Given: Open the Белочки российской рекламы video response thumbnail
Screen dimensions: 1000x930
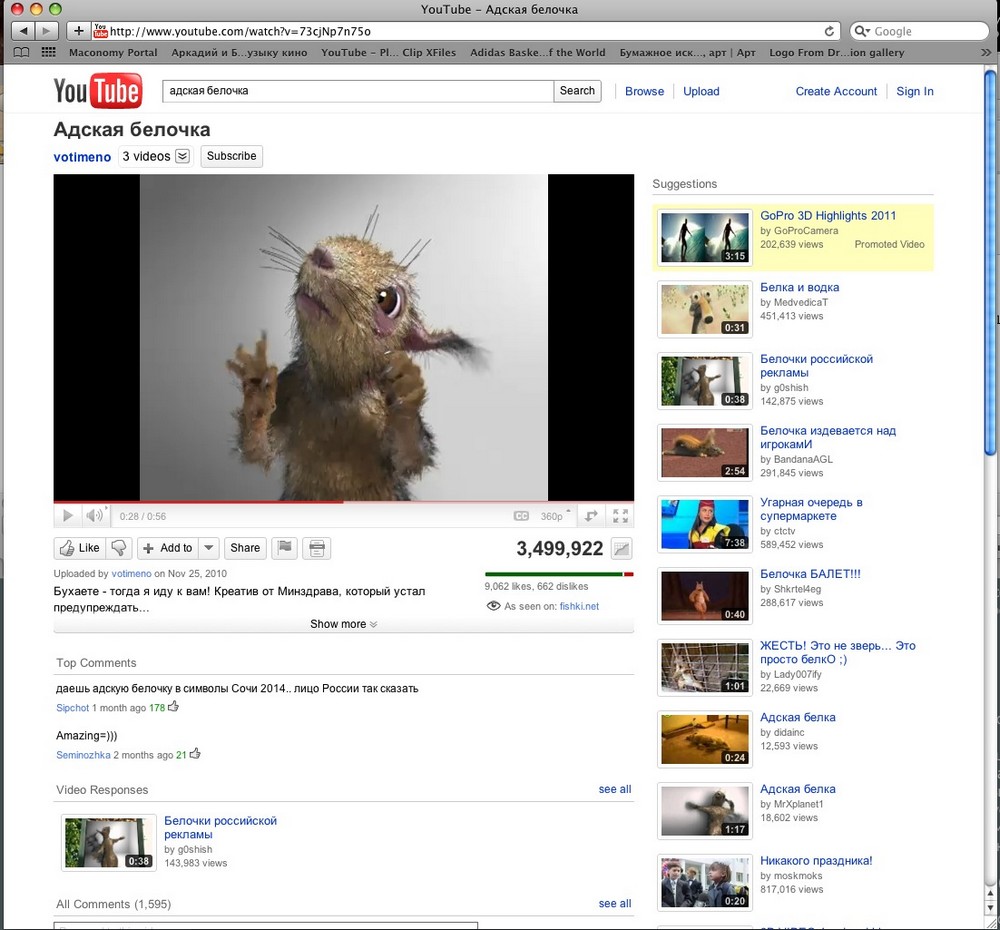Looking at the screenshot, I should click(109, 842).
